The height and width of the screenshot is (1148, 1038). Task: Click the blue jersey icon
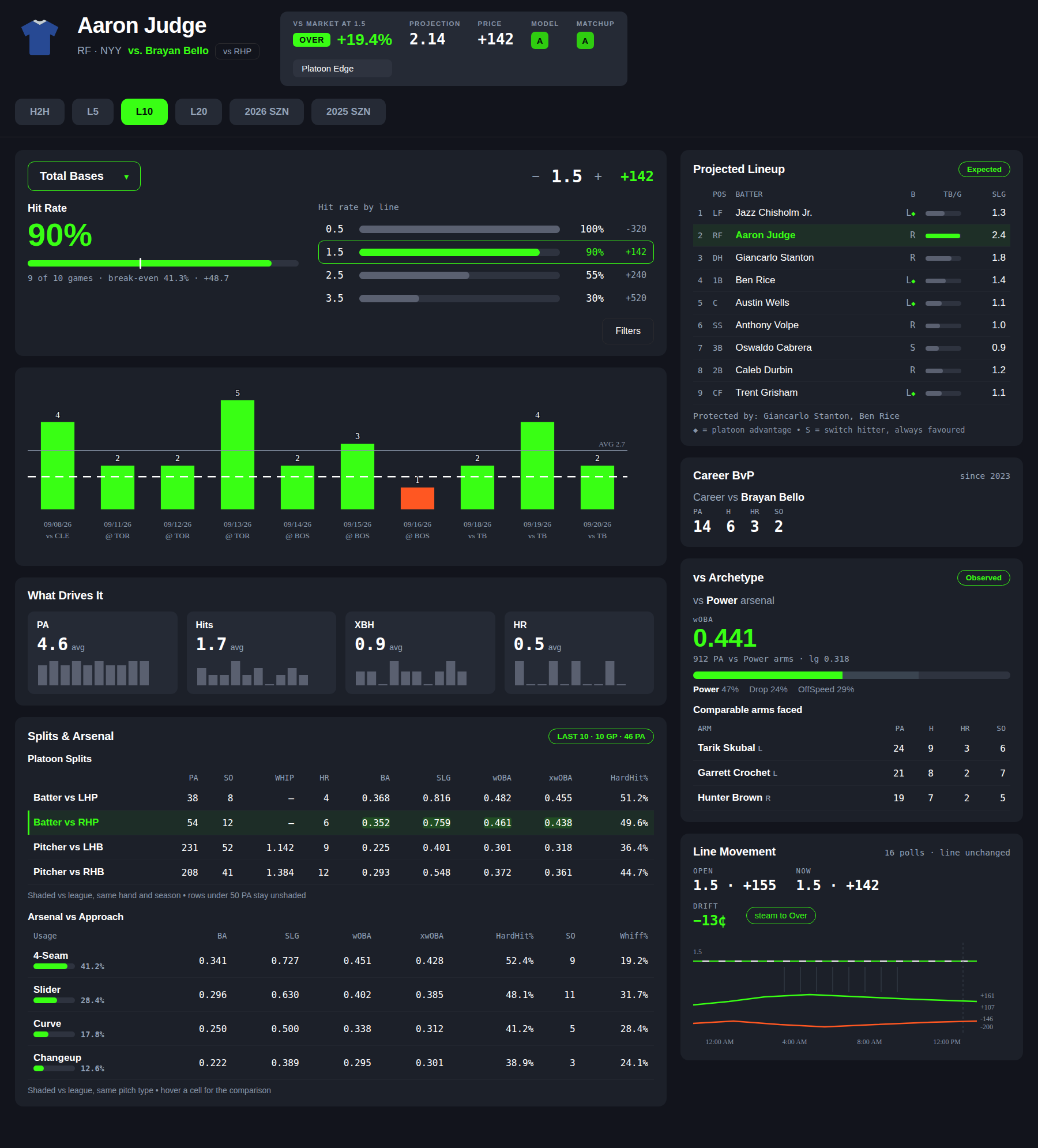click(40, 37)
